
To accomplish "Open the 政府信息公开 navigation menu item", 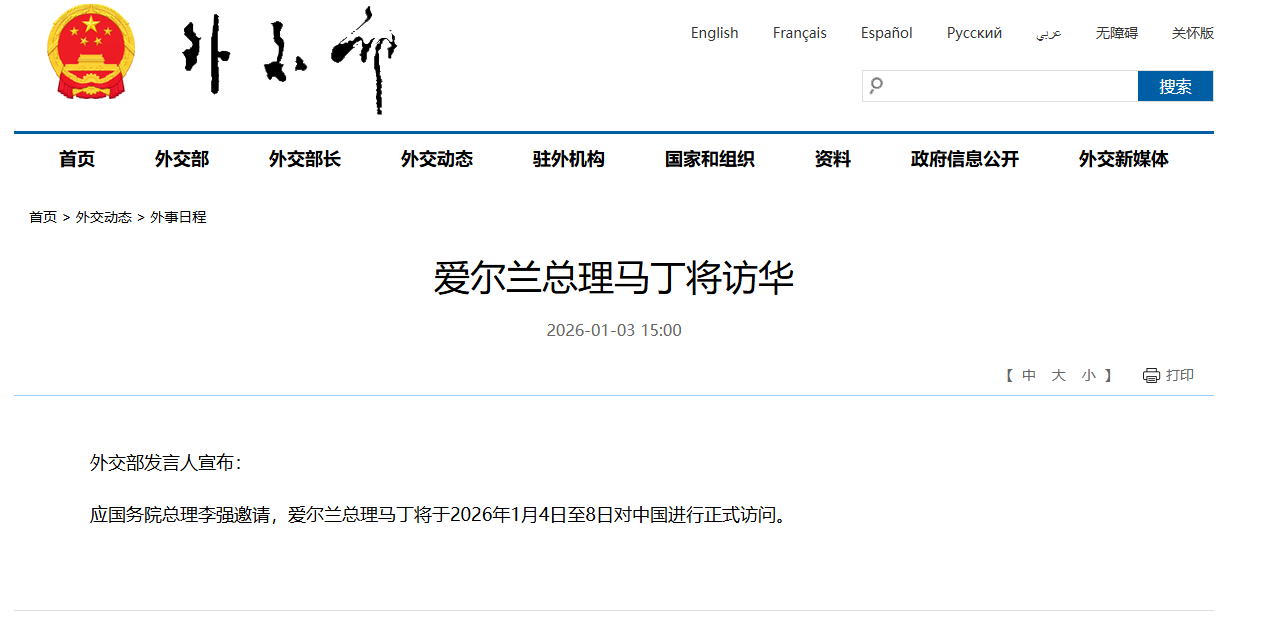I will (964, 158).
